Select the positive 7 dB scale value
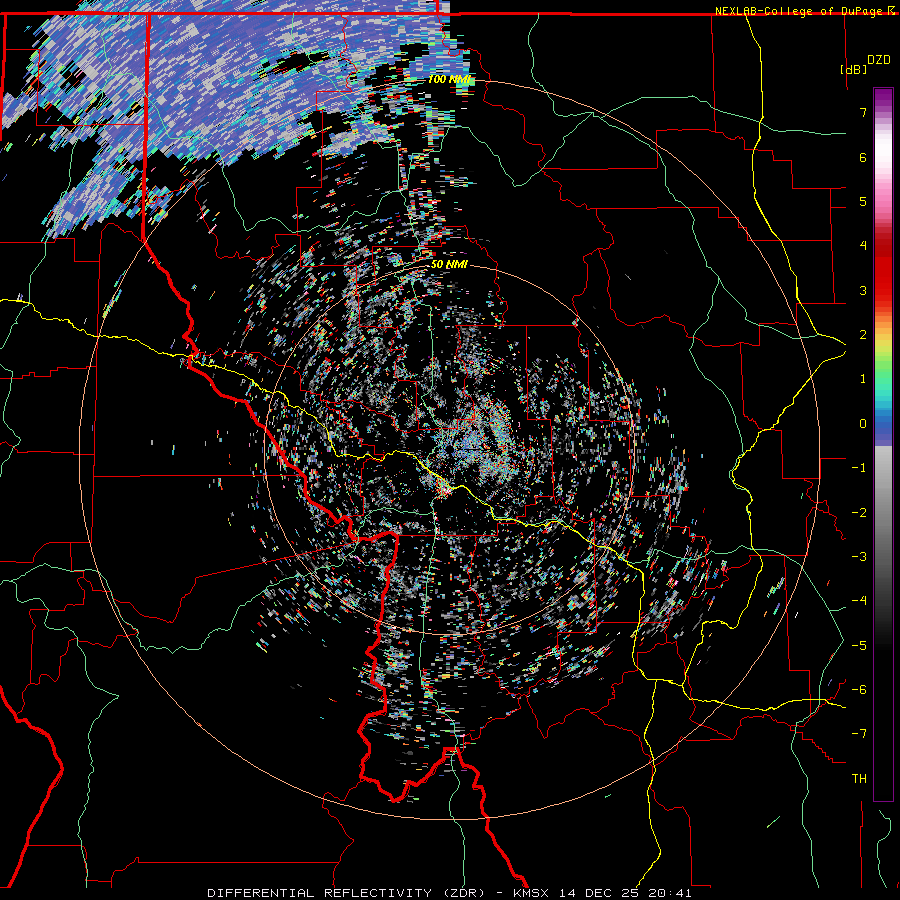900x900 pixels. coord(863,112)
